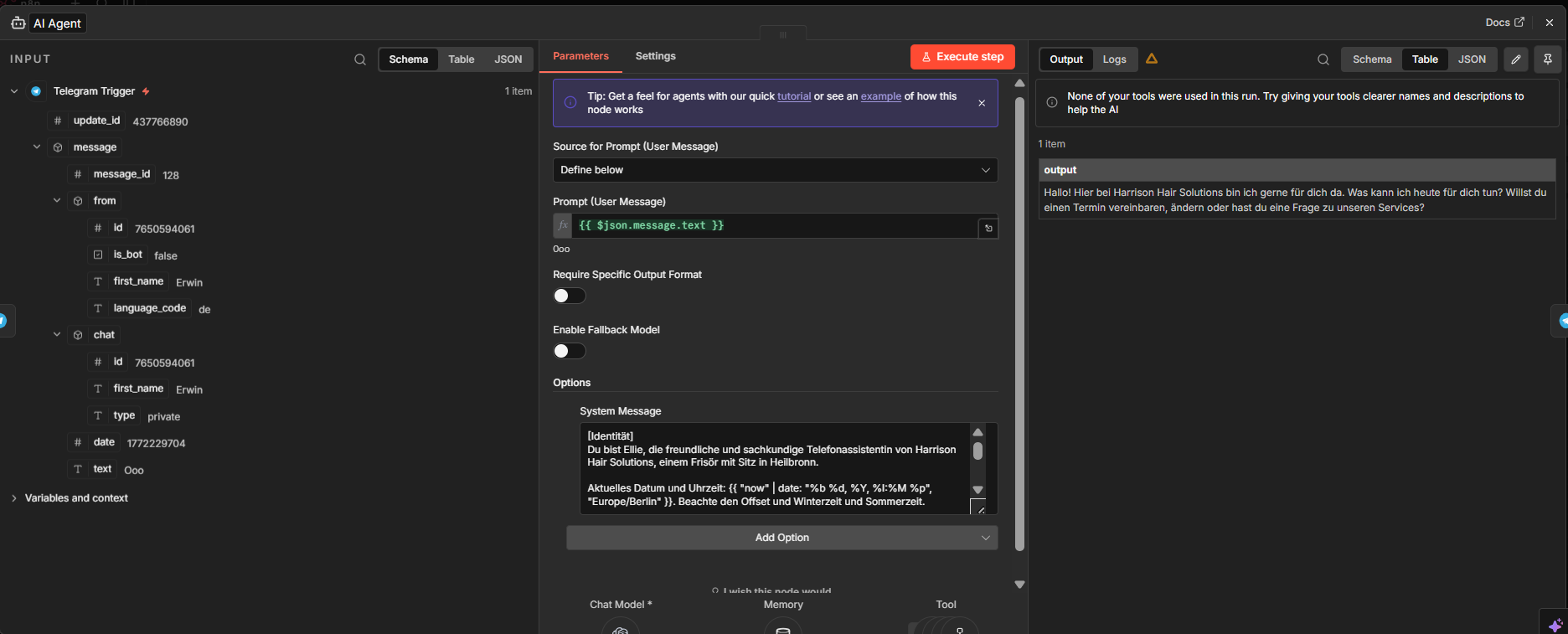The height and width of the screenshot is (634, 1568).
Task: Collapse the message tree node
Action: pyautogui.click(x=37, y=147)
